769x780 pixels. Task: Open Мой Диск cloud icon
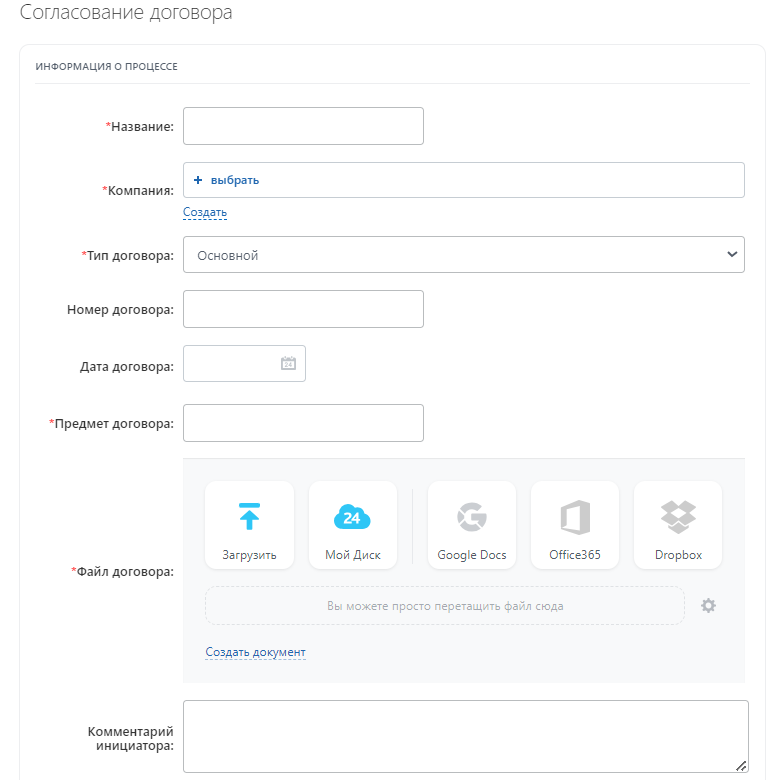pos(352,517)
